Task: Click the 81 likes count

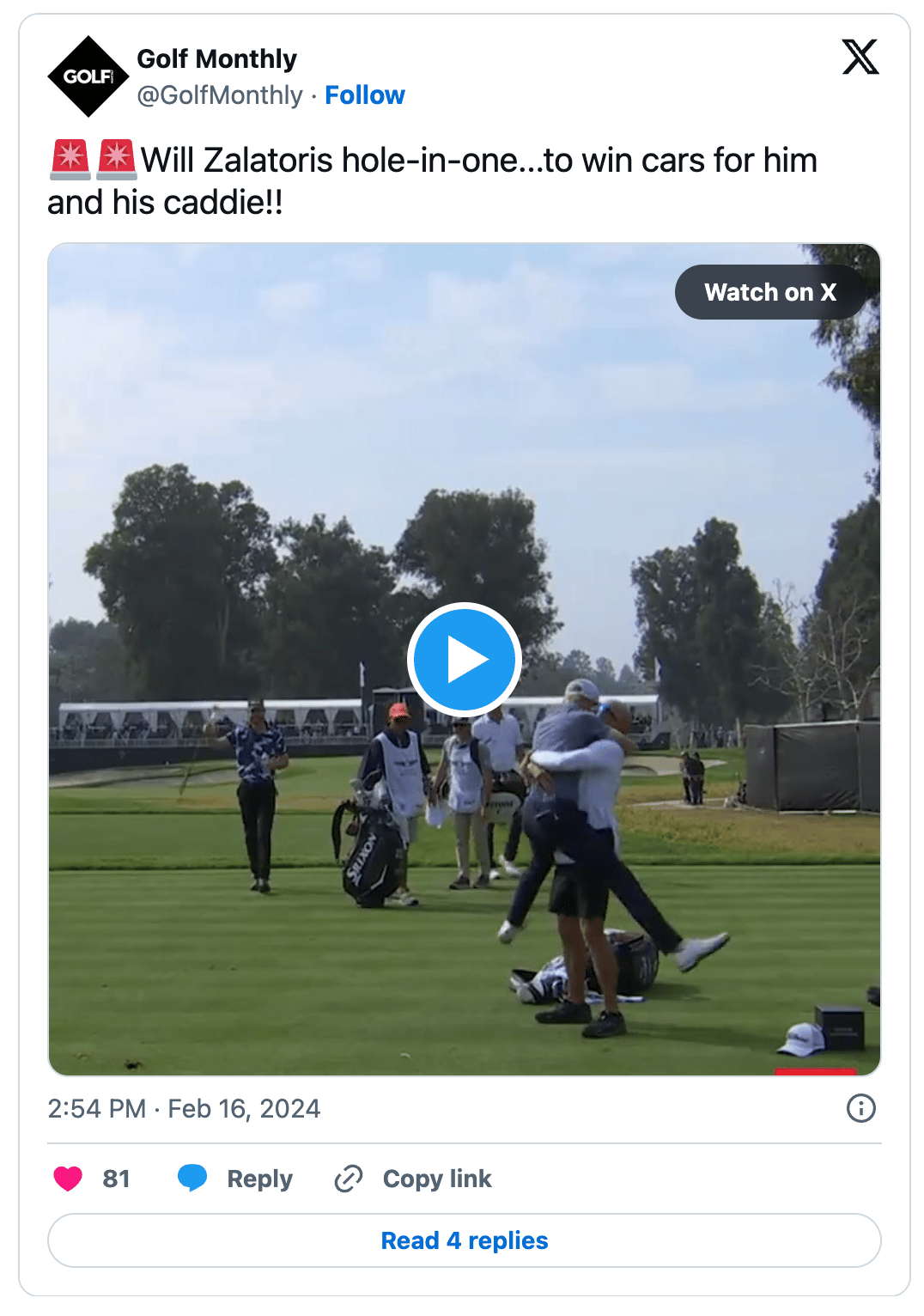Action: 116,1179
